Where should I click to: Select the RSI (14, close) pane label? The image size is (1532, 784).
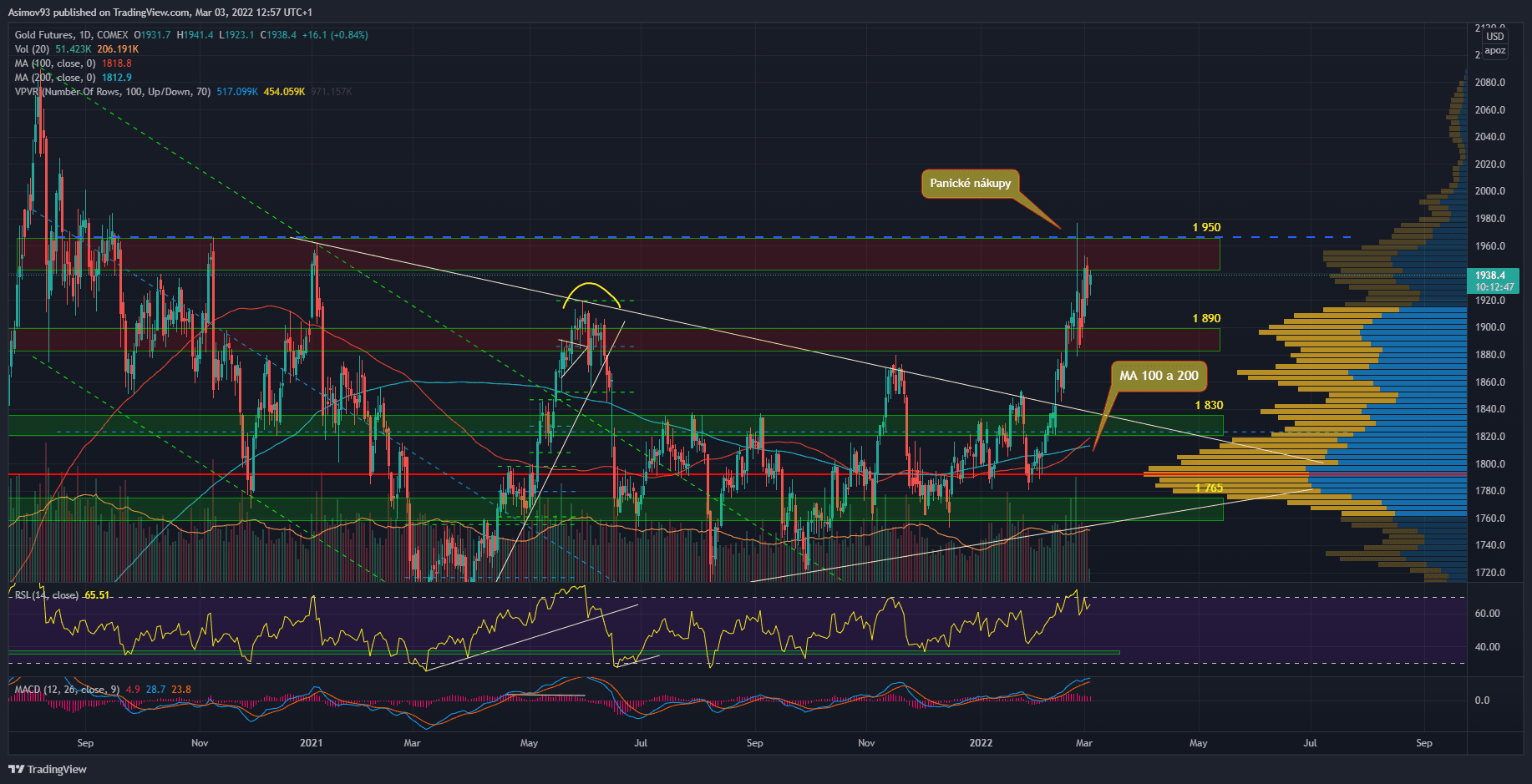pyautogui.click(x=47, y=595)
